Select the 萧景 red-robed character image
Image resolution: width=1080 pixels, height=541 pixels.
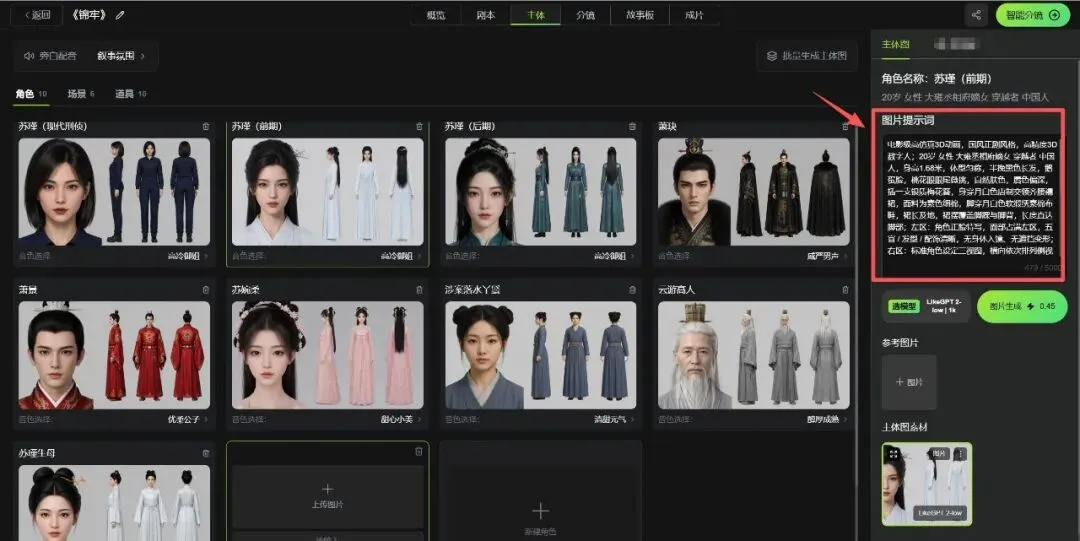[x=114, y=355]
